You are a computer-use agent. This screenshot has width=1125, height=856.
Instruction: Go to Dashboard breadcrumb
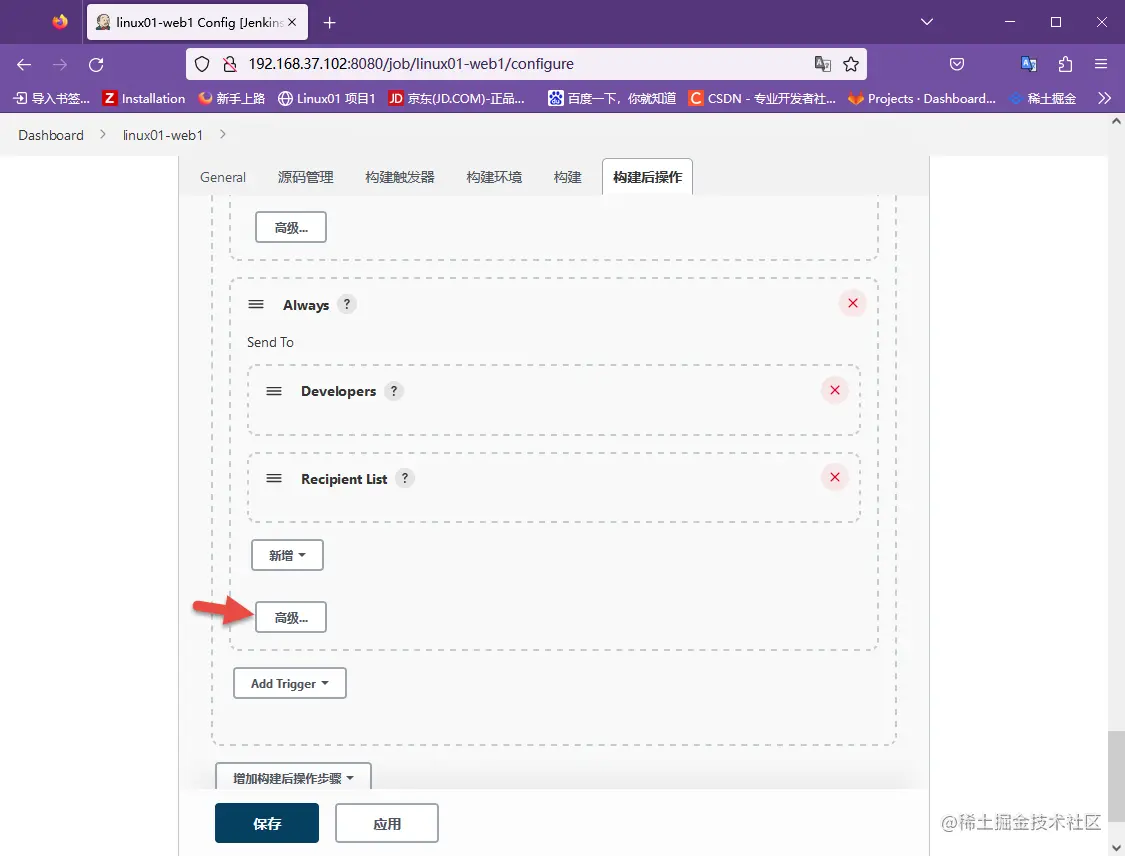coord(51,136)
